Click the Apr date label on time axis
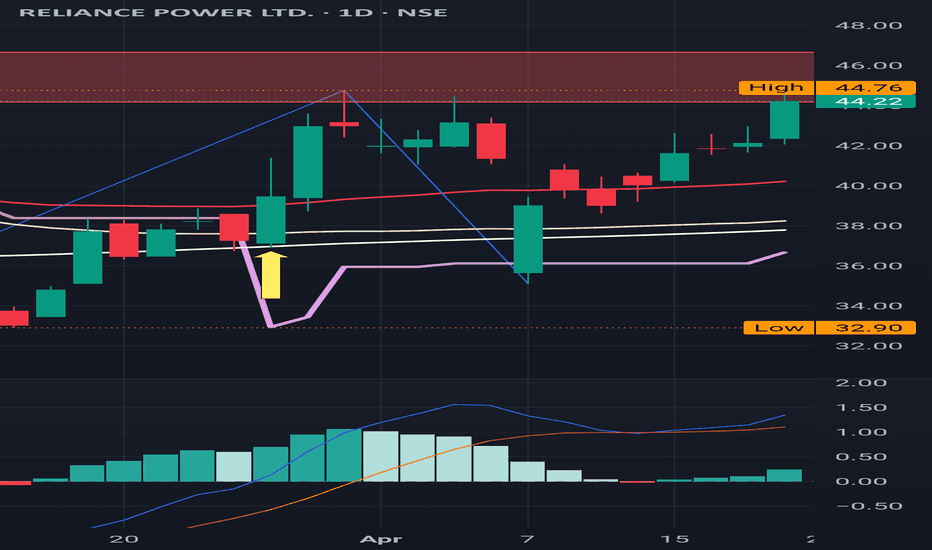This screenshot has width=932, height=550. coord(381,539)
